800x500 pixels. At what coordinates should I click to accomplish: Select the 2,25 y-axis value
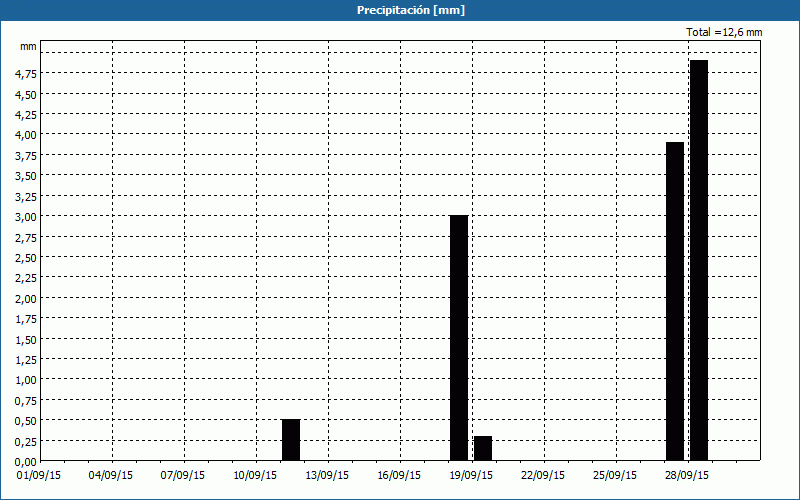pyautogui.click(x=26, y=278)
